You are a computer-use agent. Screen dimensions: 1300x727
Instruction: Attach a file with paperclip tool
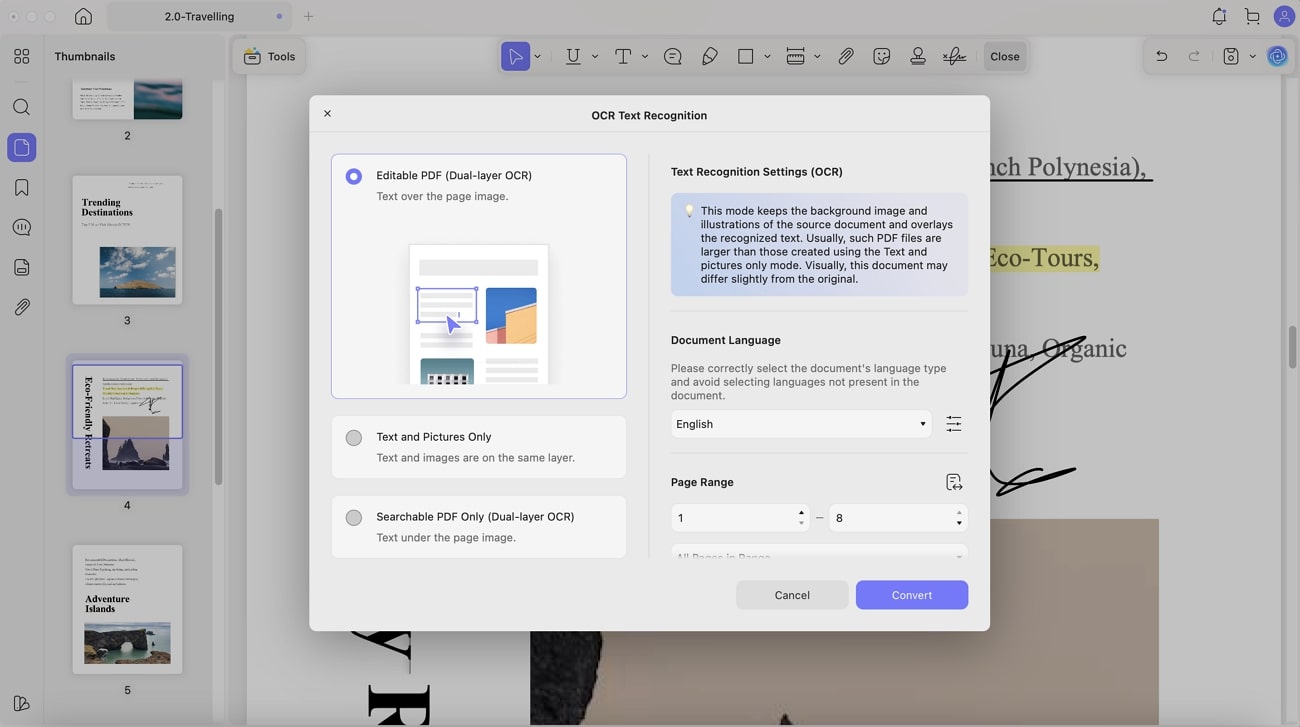846,57
